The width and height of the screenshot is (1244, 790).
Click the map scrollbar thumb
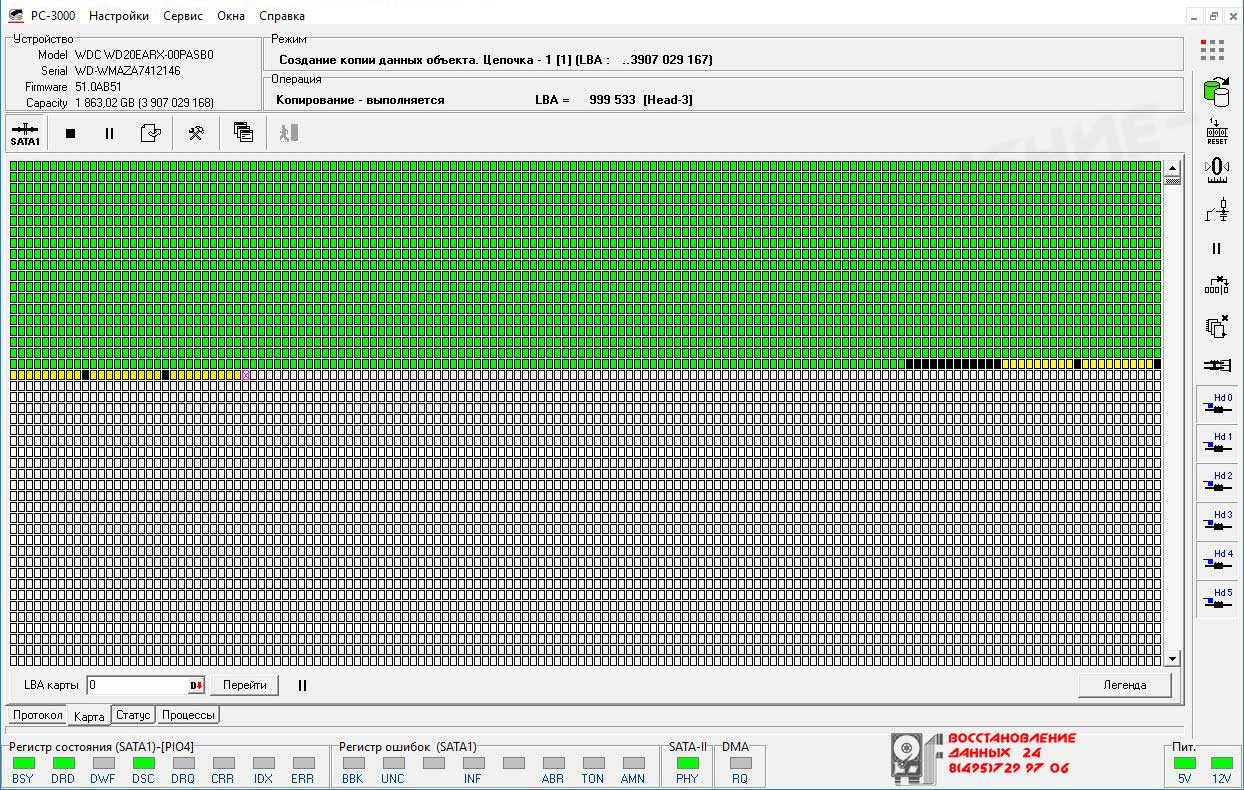tap(1172, 181)
